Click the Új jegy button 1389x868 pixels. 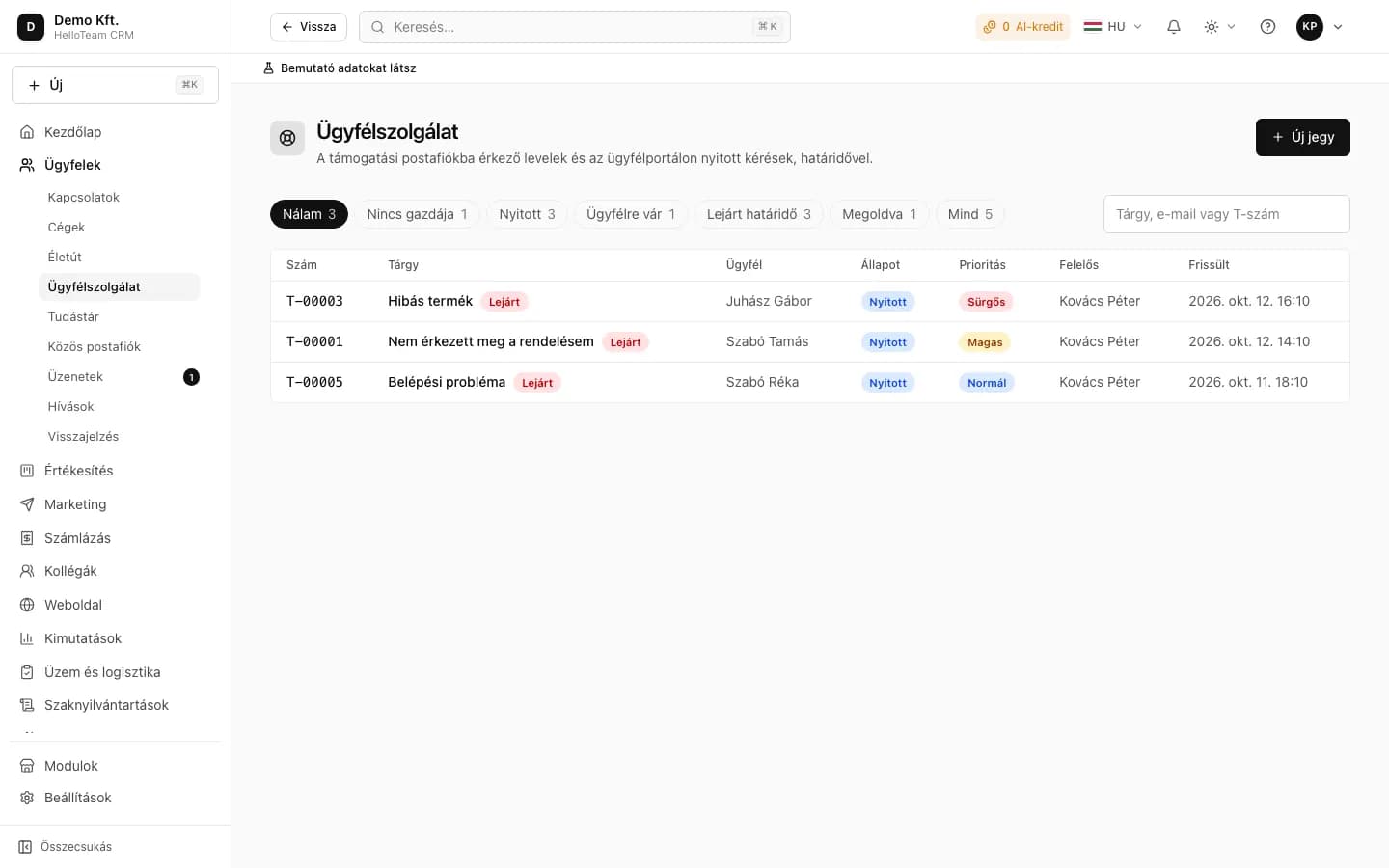pos(1302,137)
